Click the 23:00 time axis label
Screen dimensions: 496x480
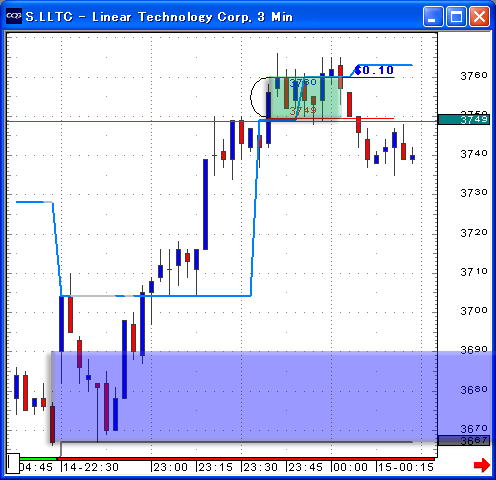tap(171, 467)
